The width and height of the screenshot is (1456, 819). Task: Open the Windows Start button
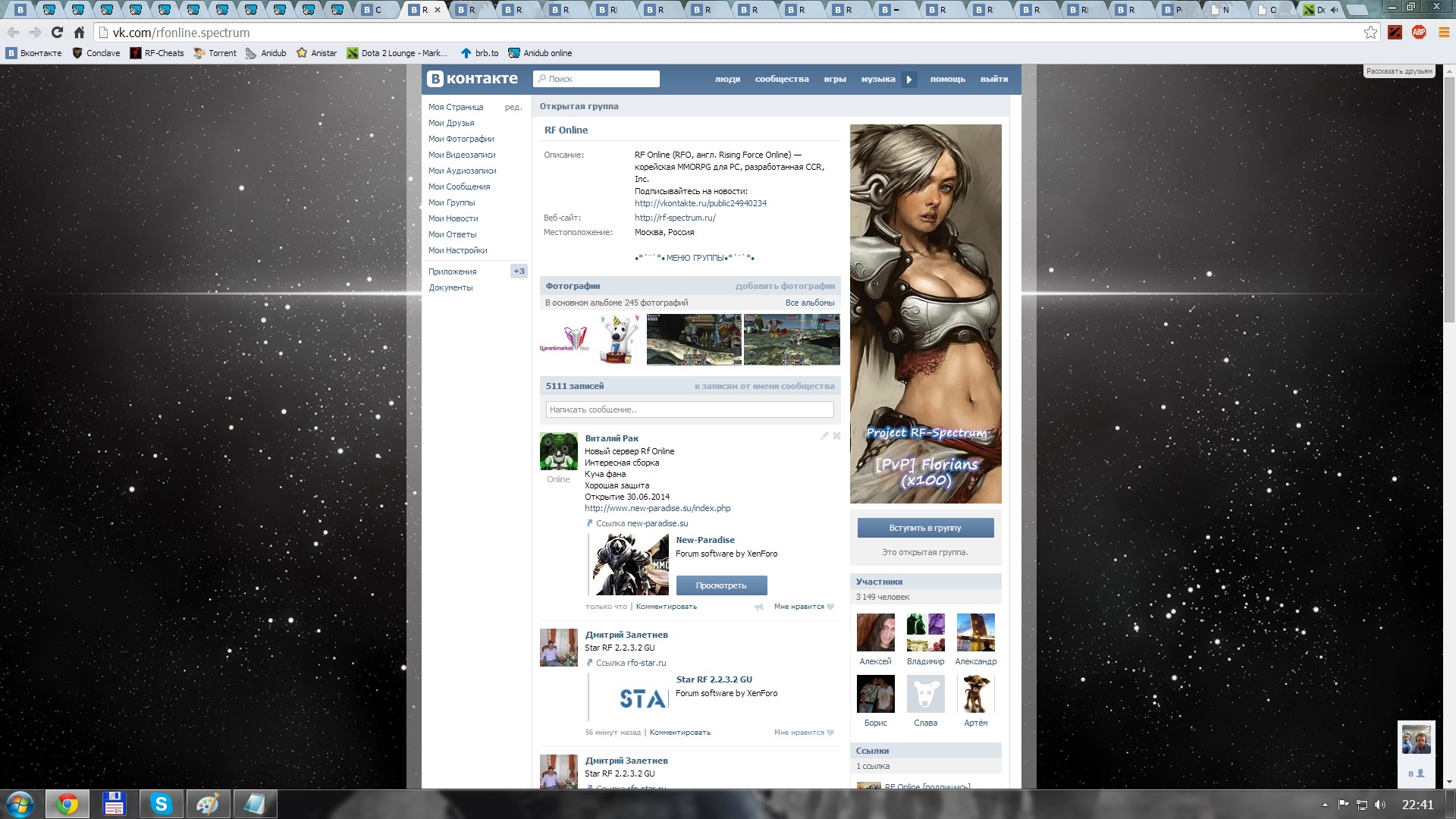(x=20, y=804)
